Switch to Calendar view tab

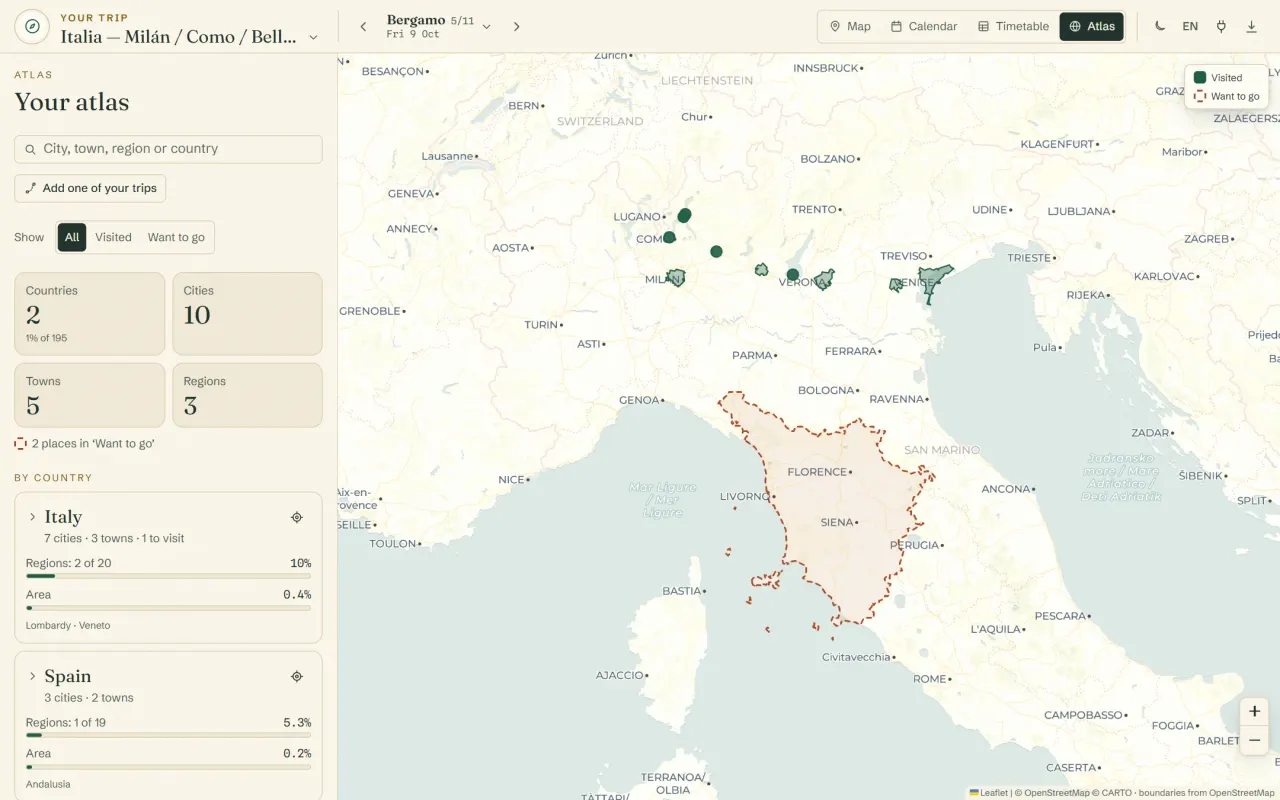tap(924, 27)
